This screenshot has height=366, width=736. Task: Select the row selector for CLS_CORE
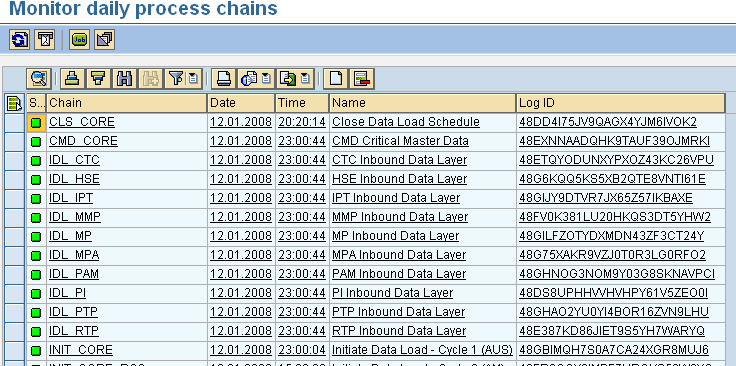tap(15, 122)
